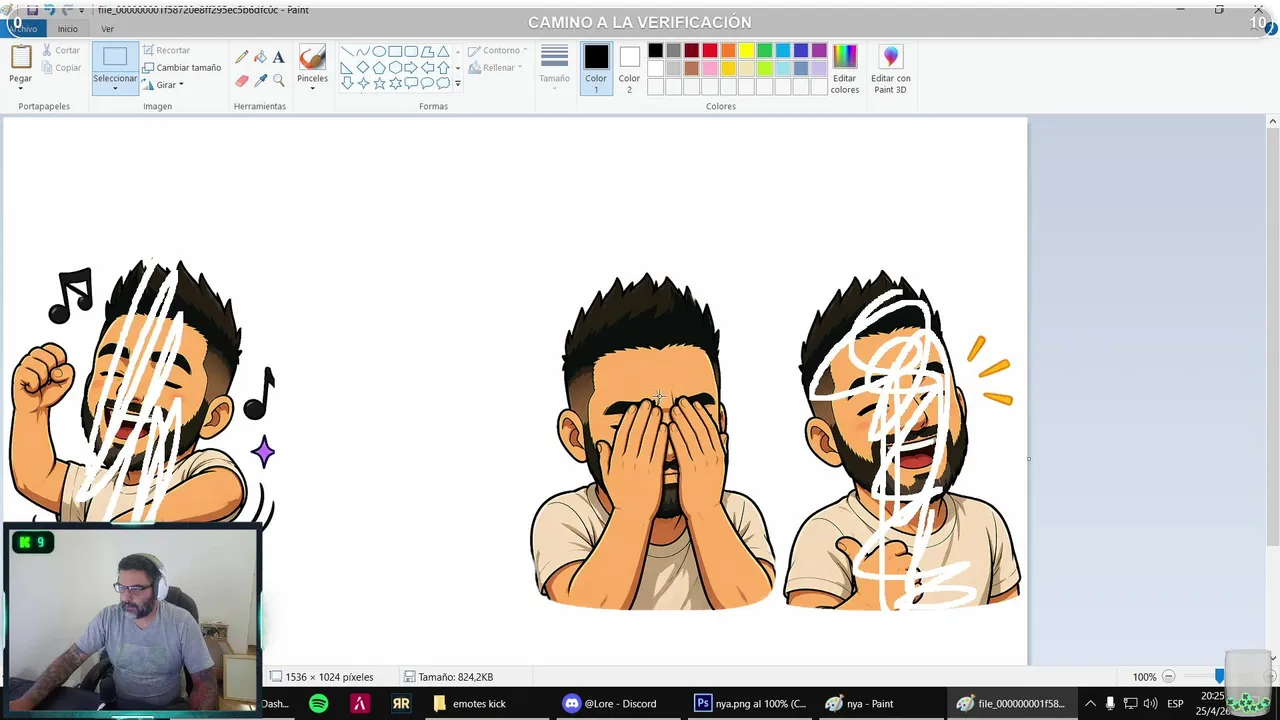The width and height of the screenshot is (1280, 720).
Task: Pick the yellow color swatch
Action: point(746,51)
